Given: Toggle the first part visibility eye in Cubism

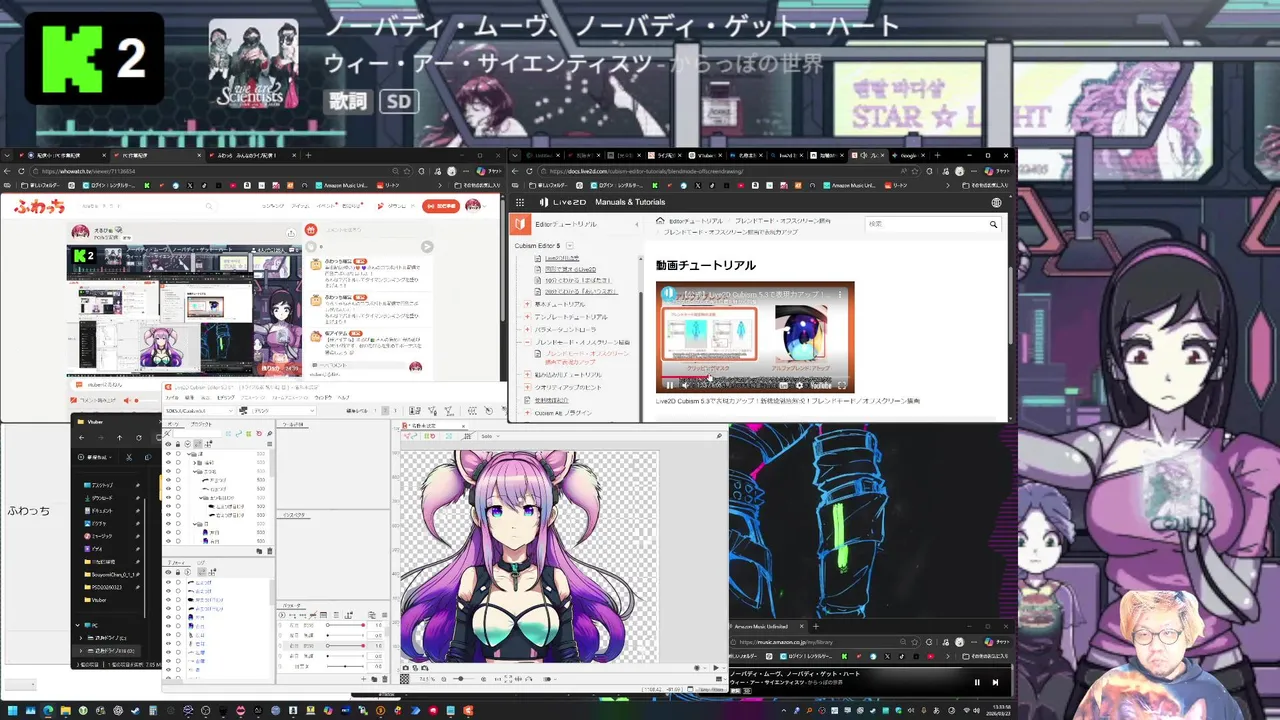Looking at the screenshot, I should [x=168, y=453].
